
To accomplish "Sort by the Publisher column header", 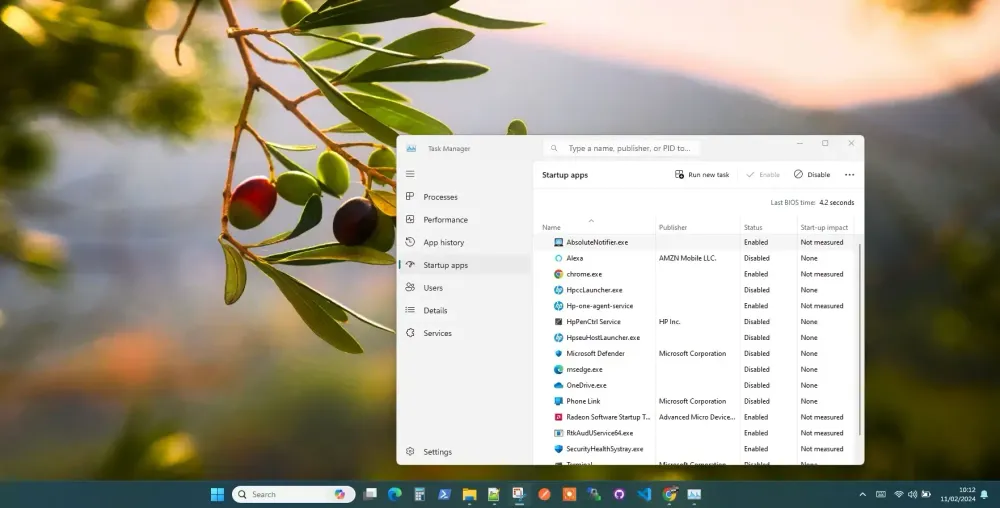I will (x=673, y=228).
